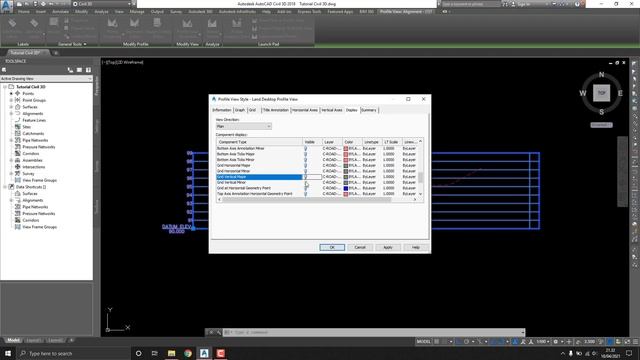Collapse the Tutorial Civil 3D tree node

click(5, 87)
